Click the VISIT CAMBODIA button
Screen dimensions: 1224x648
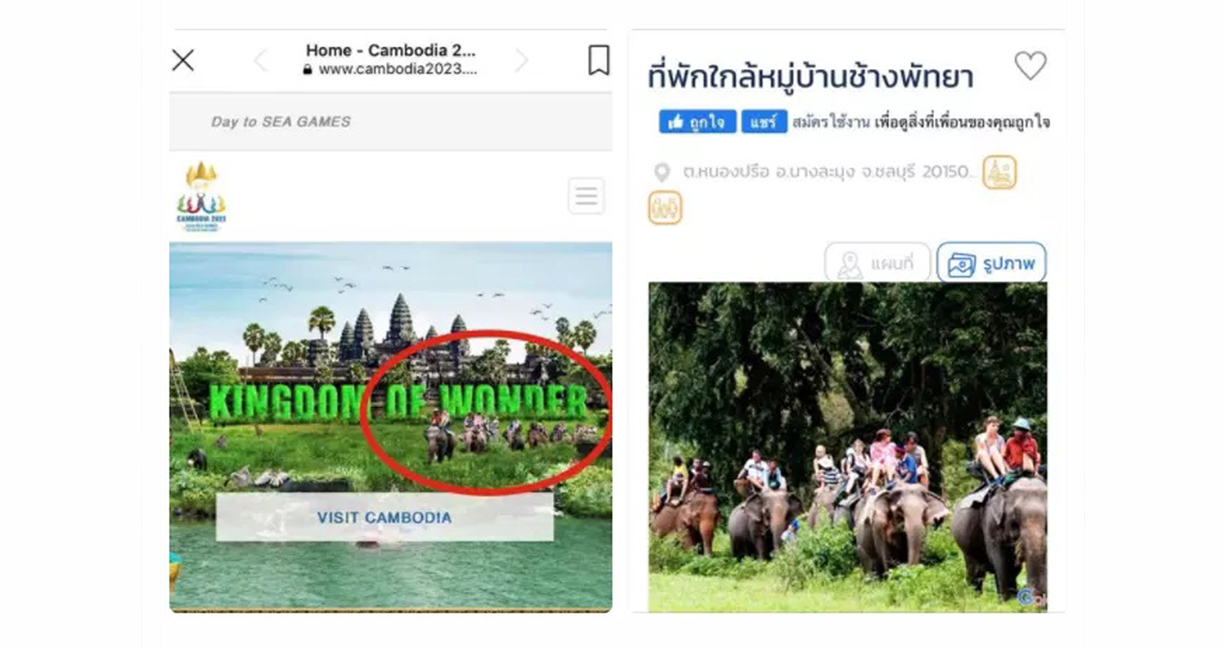click(x=385, y=518)
